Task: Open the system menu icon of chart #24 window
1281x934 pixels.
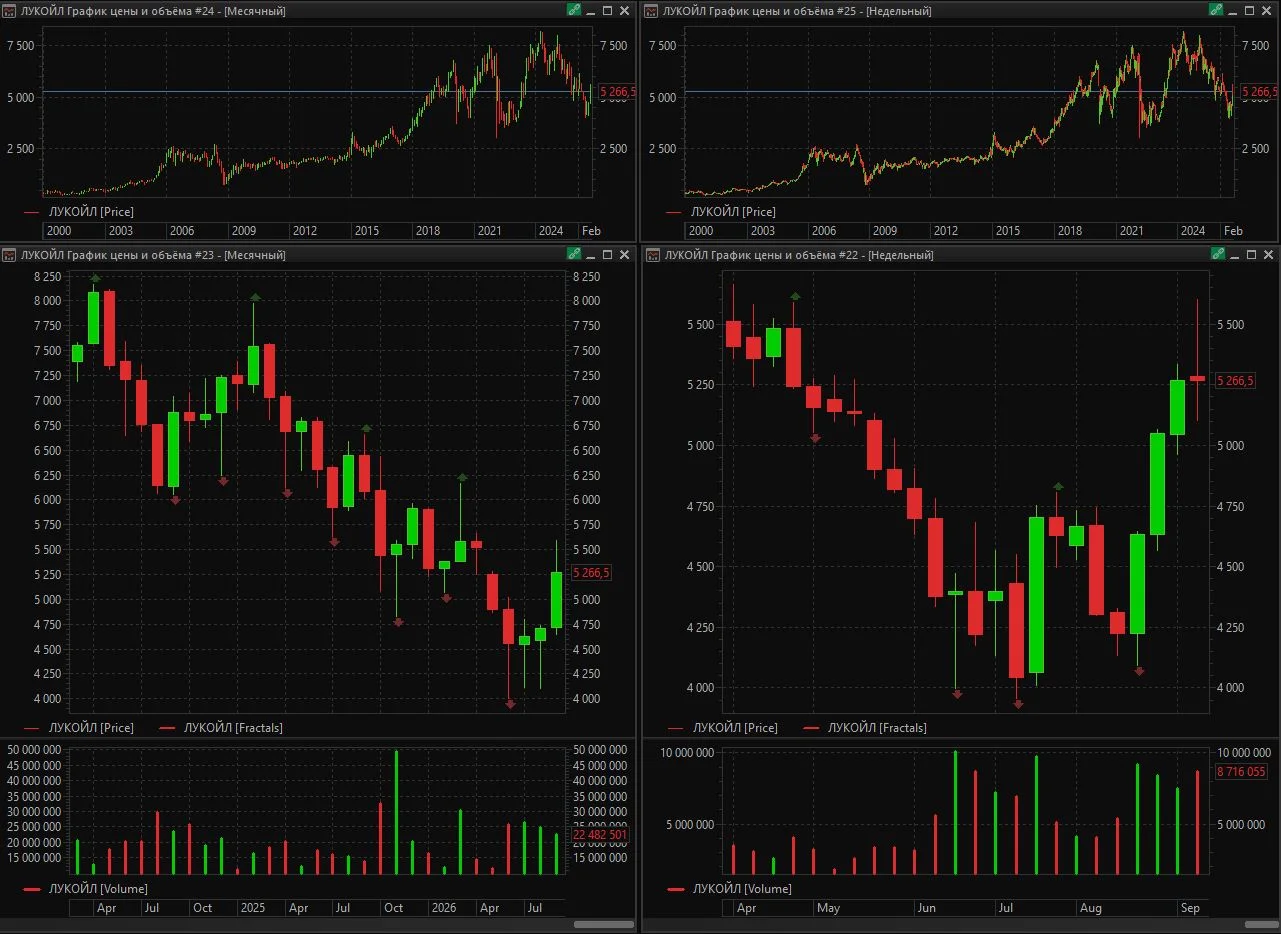Action: tap(9, 10)
